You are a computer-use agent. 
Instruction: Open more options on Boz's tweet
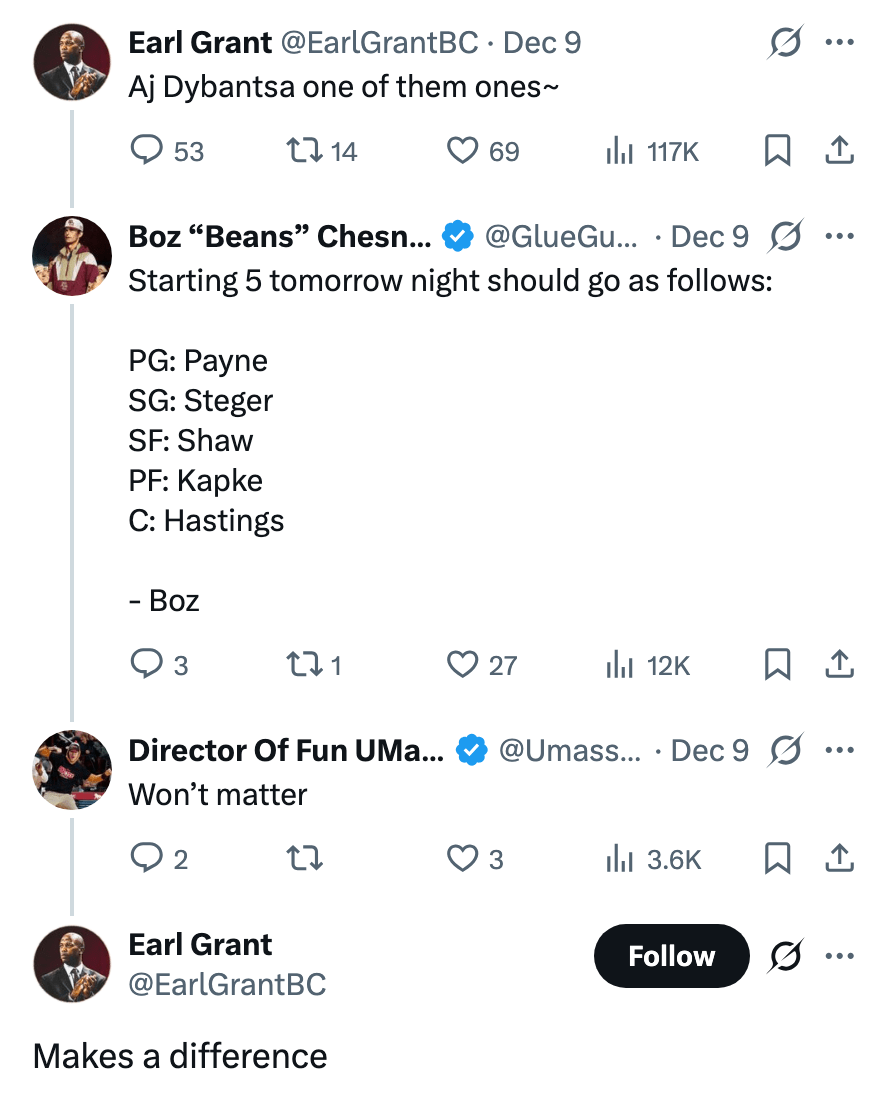click(840, 236)
